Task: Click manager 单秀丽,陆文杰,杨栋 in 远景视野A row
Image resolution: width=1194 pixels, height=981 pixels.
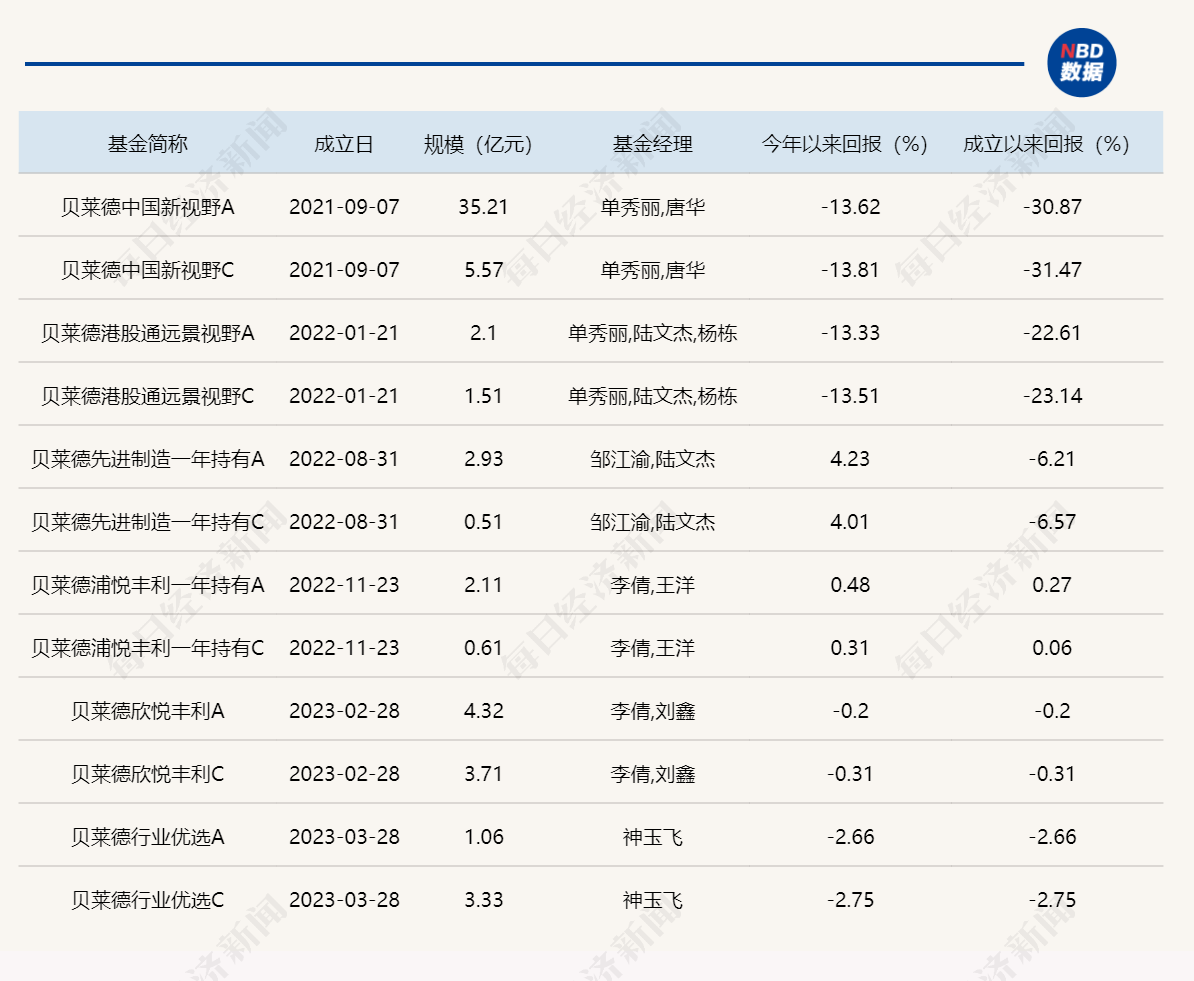Action: [653, 333]
